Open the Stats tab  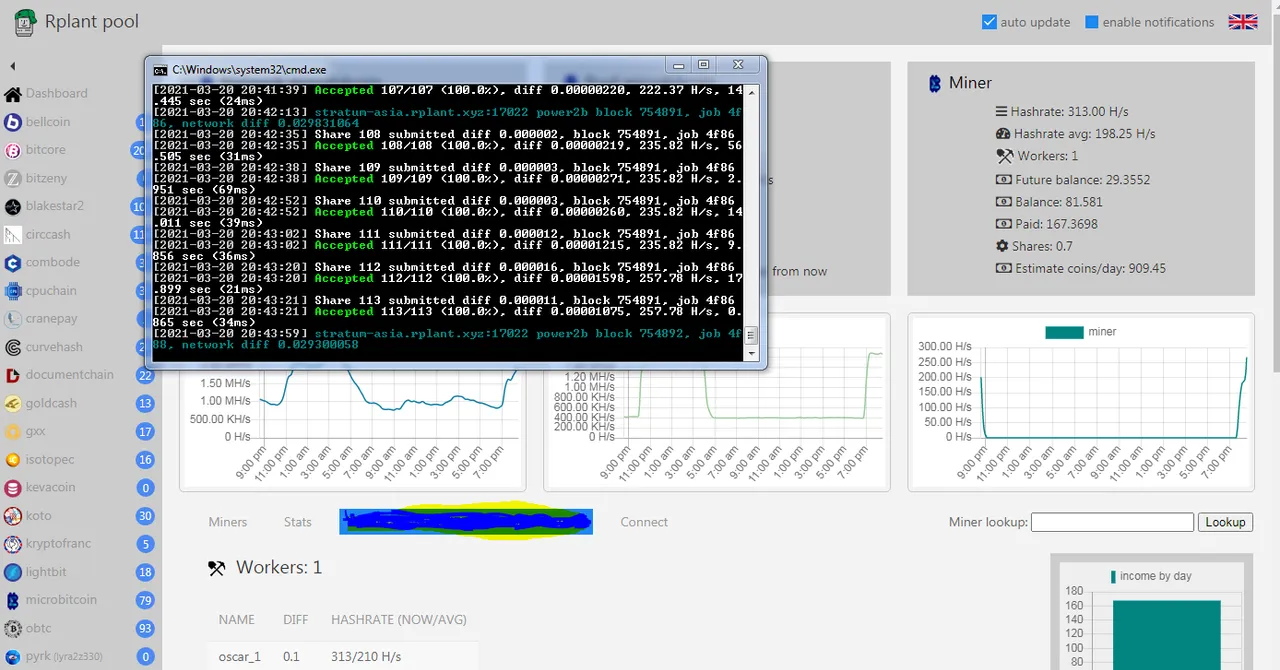(298, 522)
